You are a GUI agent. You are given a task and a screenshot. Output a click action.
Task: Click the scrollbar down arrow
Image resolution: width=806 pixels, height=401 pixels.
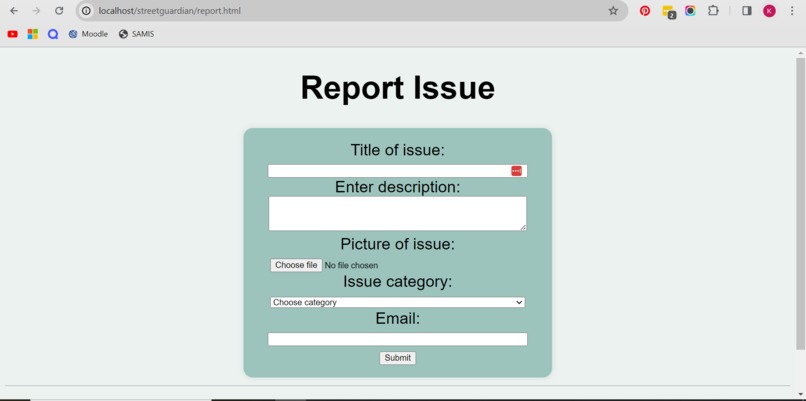tap(800, 394)
